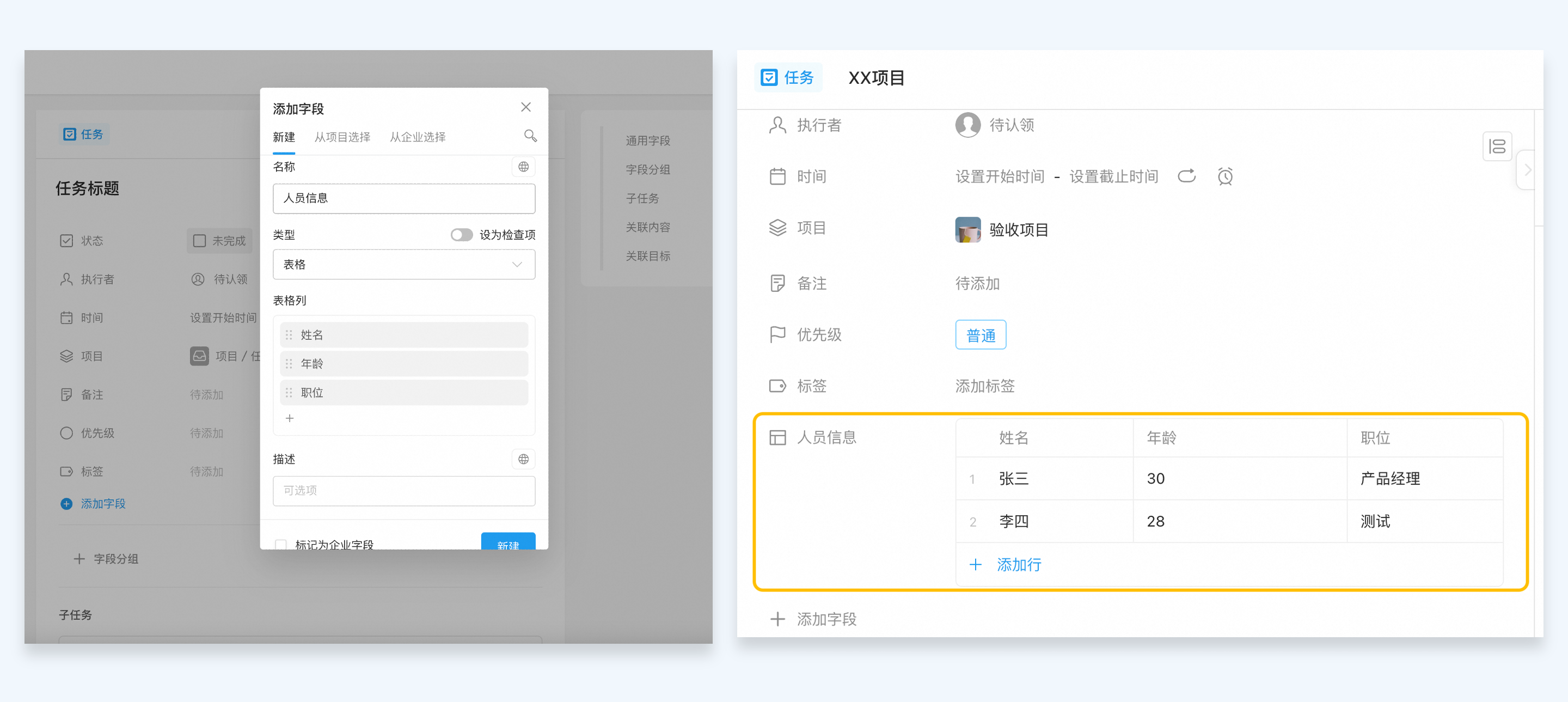
Task: Click the blue plus icon beside 添加字段
Action: click(66, 504)
